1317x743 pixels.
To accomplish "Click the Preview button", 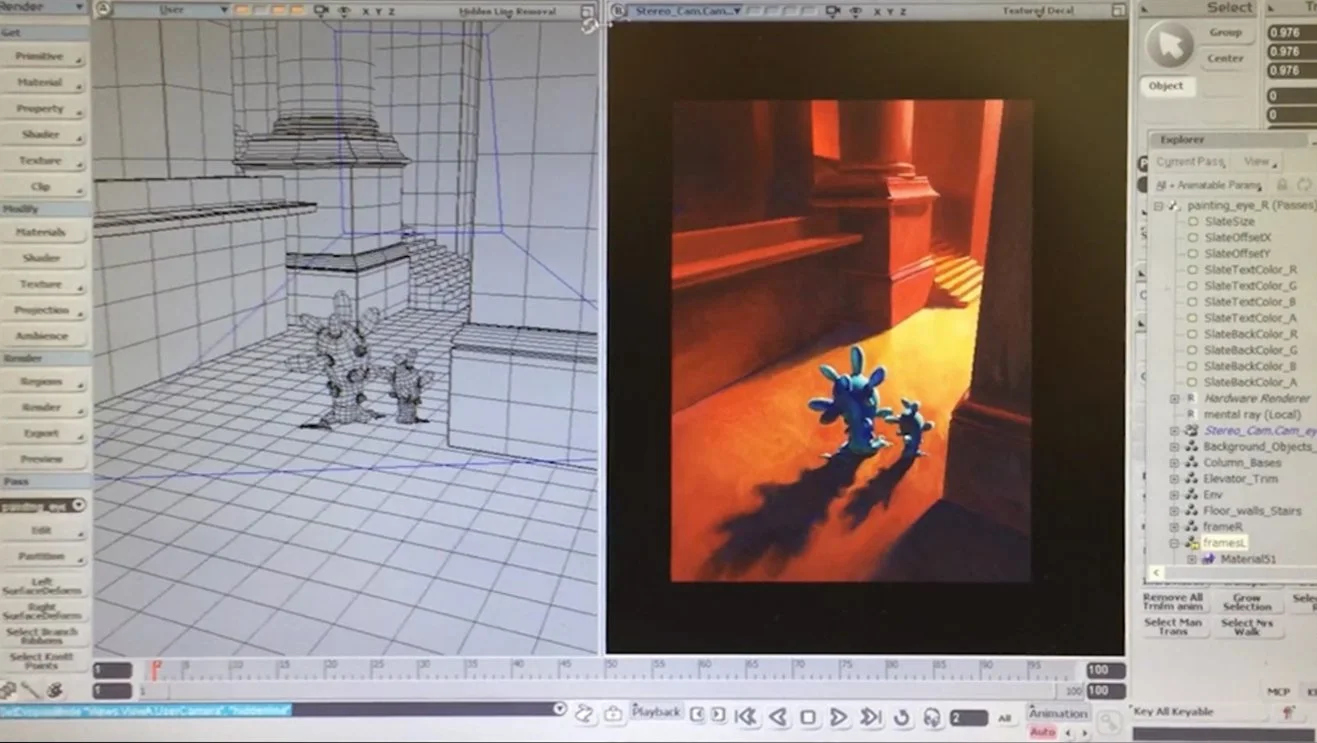I will pyautogui.click(x=41, y=459).
